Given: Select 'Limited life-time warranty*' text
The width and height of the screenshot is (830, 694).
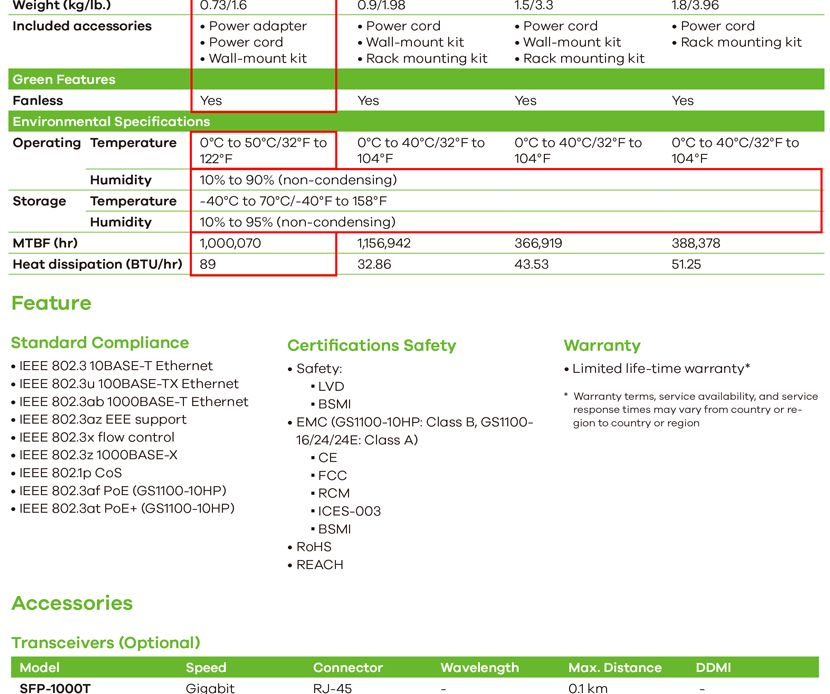Looking at the screenshot, I should pos(661,369).
